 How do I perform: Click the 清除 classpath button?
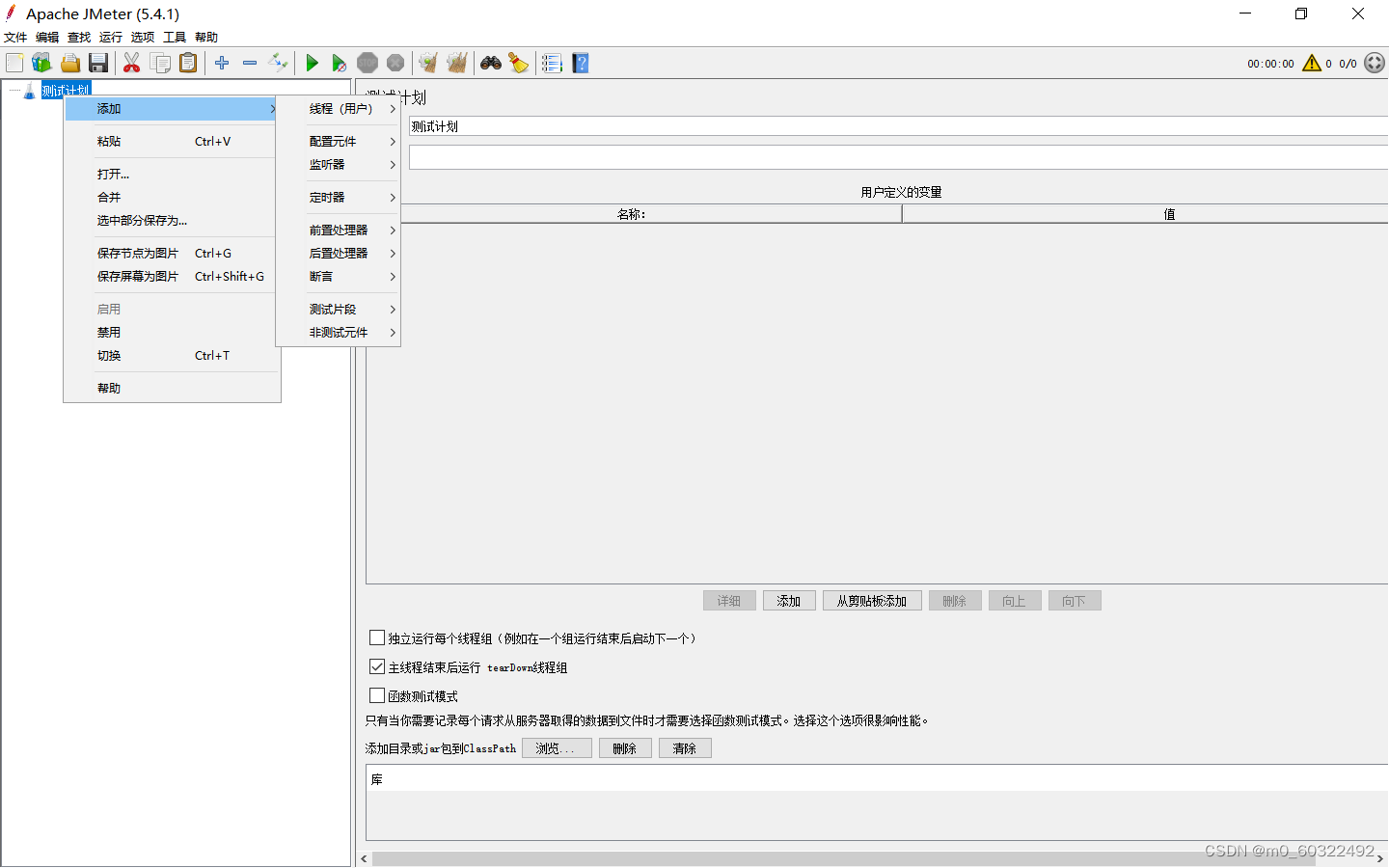(x=685, y=748)
